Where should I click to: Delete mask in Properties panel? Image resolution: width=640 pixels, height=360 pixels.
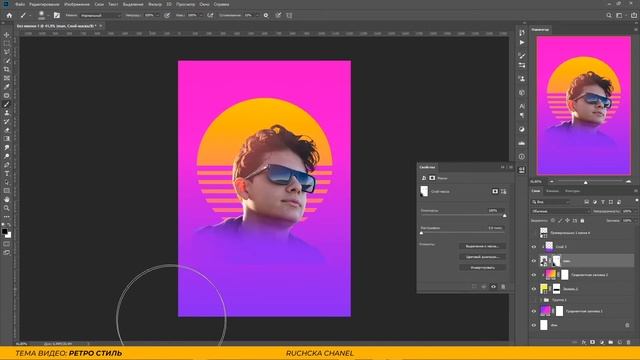503,287
